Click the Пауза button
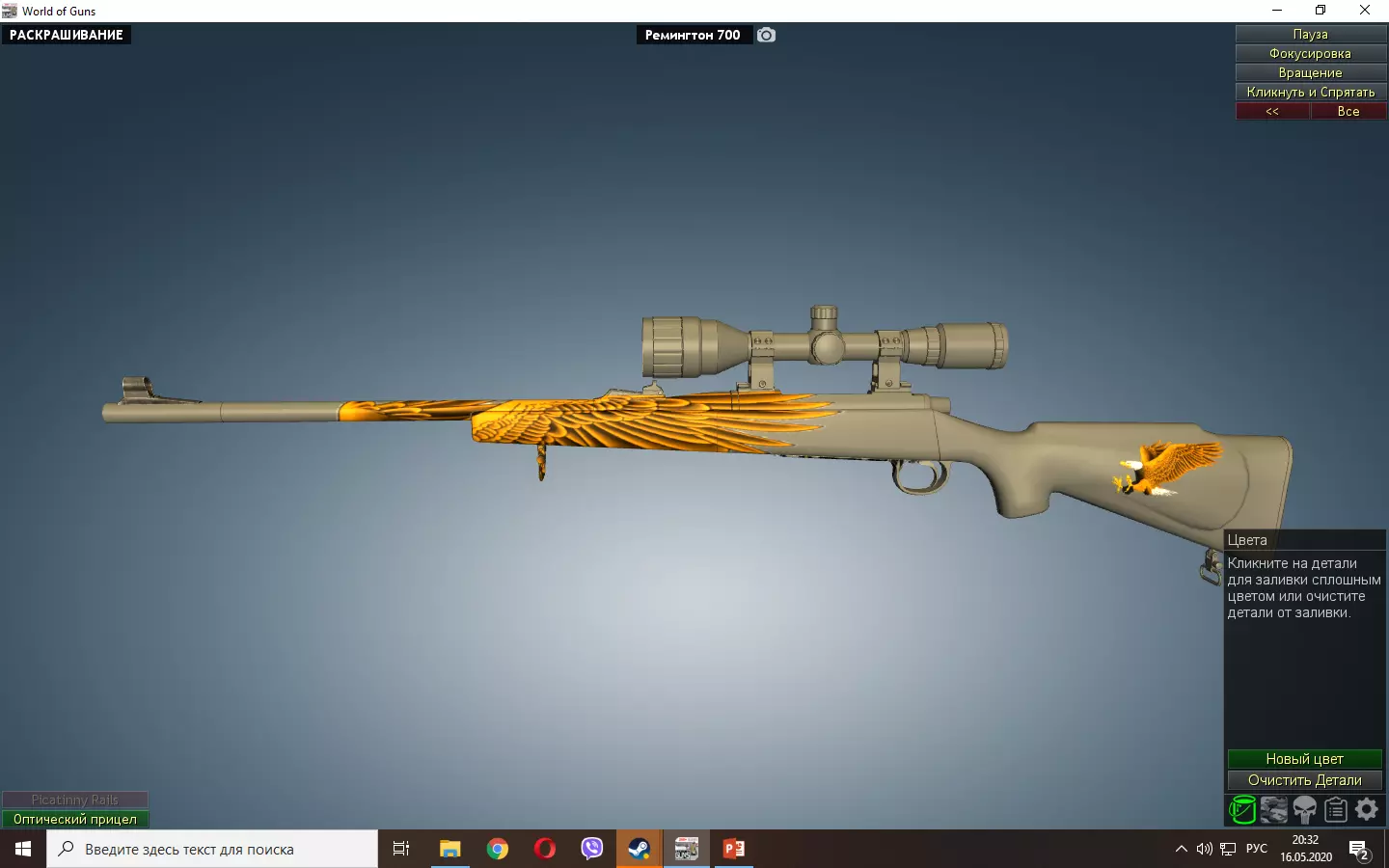 click(x=1311, y=34)
